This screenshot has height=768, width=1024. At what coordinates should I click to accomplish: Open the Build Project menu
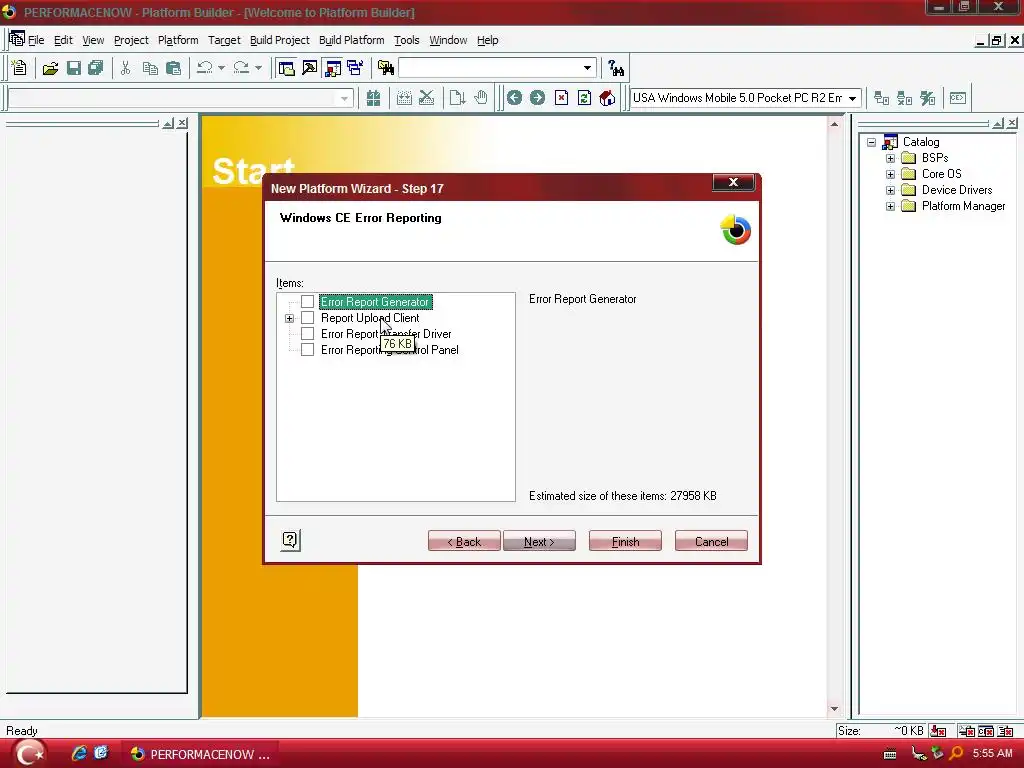coord(280,40)
